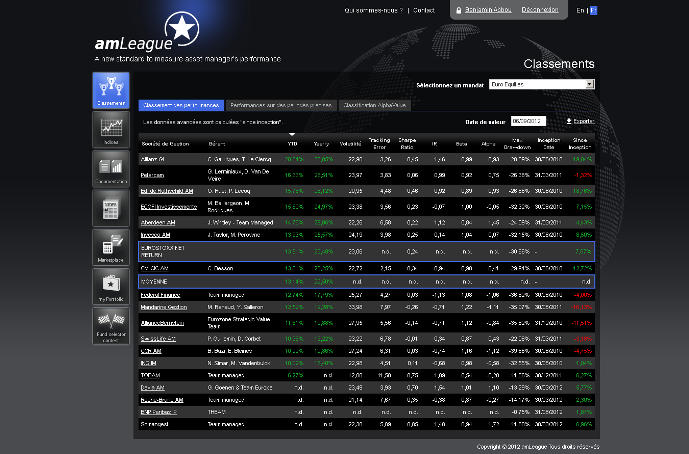Select the Fr language button
This screenshot has height=454, width=689.
pos(593,10)
